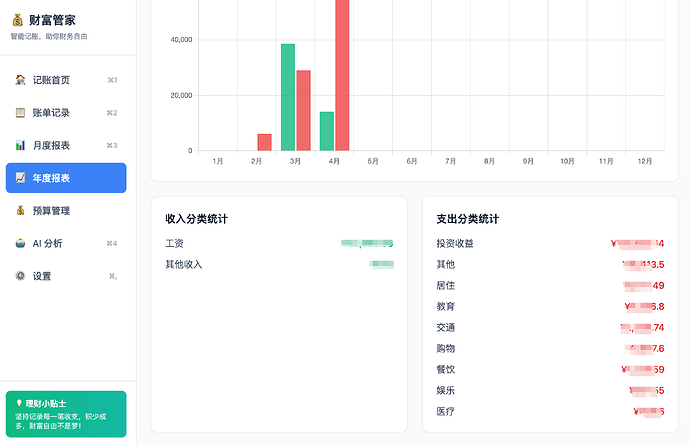Click the 理财小贴士 tip card
The height and width of the screenshot is (445, 689).
(x=66, y=414)
